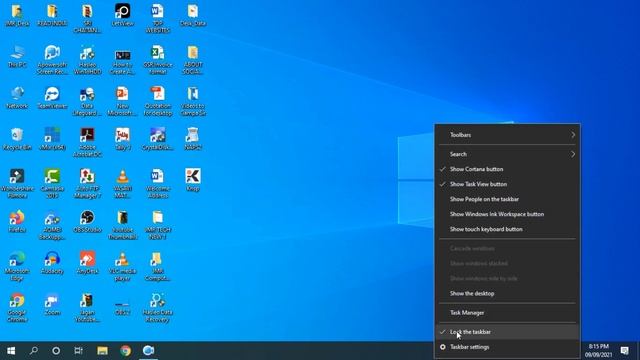Click the taskbar Search magnifier icon
Viewport: 640px width, 360px height.
coord(34,351)
